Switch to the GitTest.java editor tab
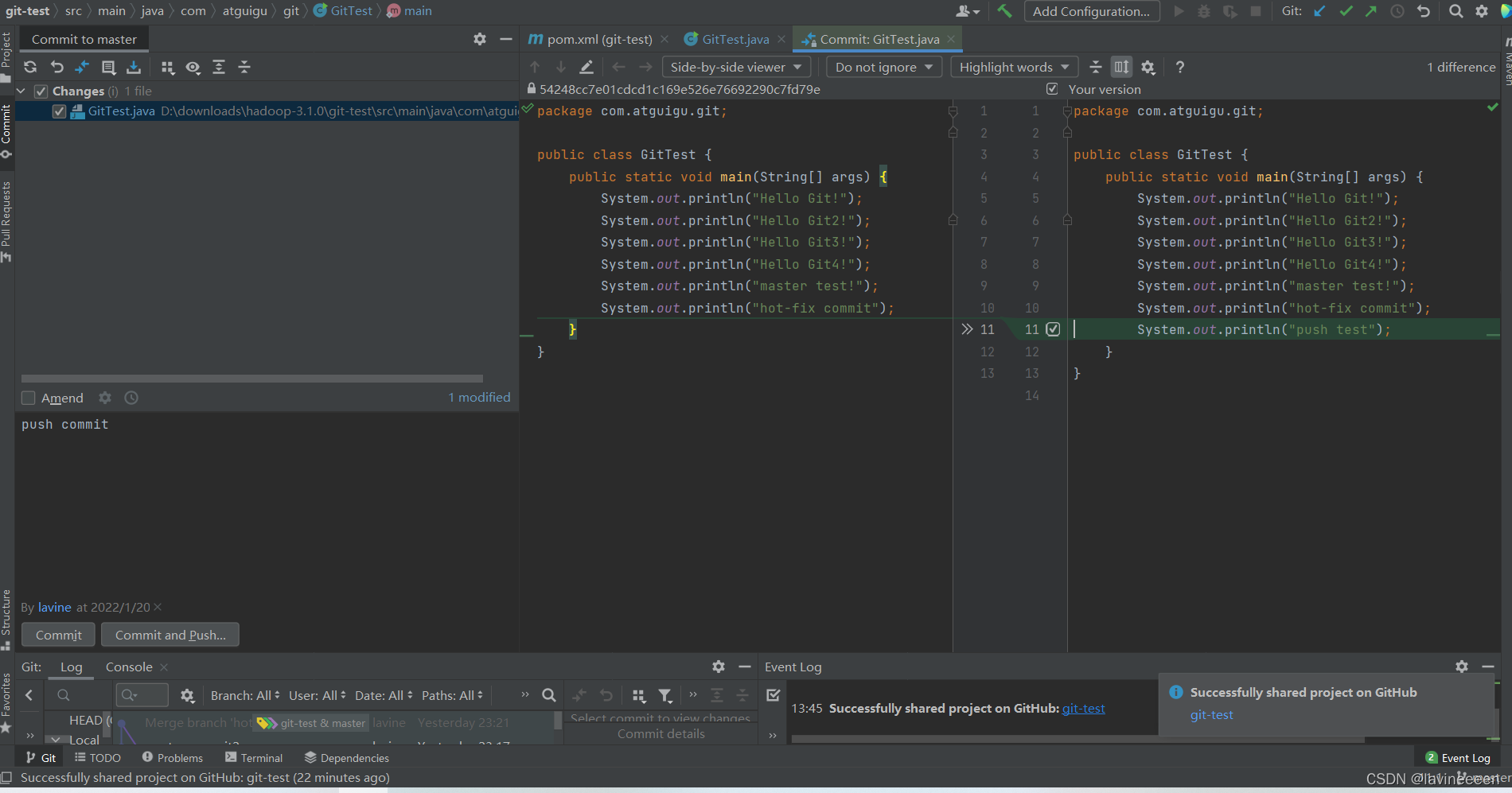This screenshot has height=793, width=1512. pos(735,39)
